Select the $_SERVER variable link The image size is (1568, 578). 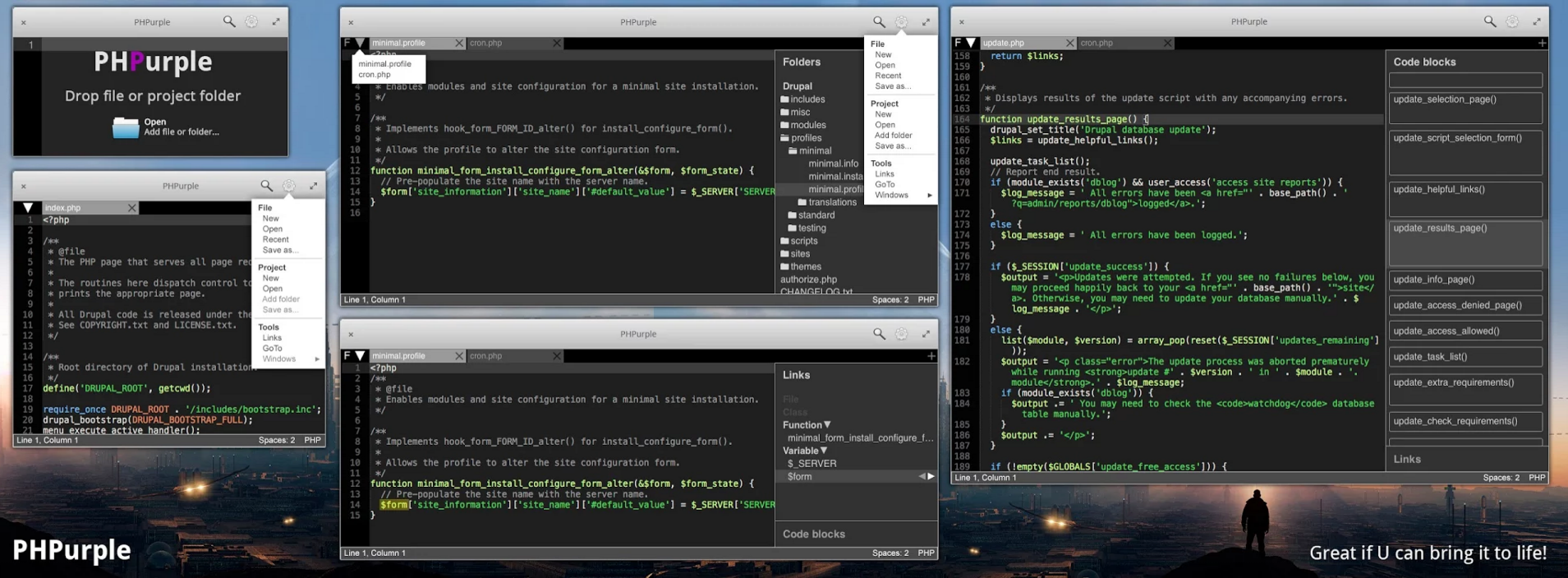[812, 464]
